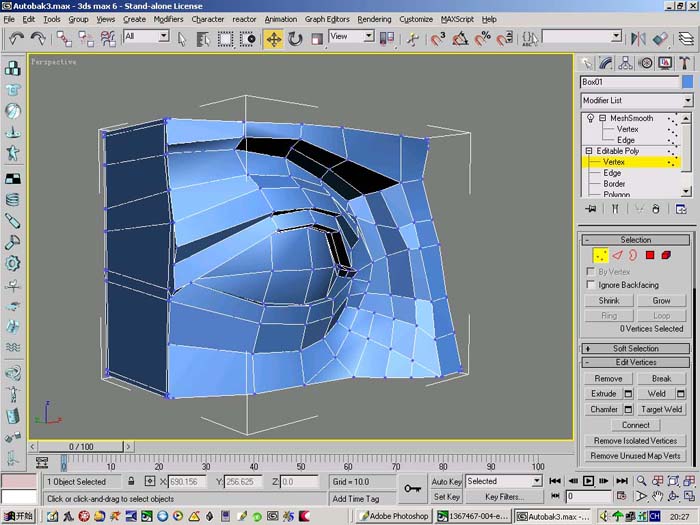Click the Target Weld button

tap(661, 409)
